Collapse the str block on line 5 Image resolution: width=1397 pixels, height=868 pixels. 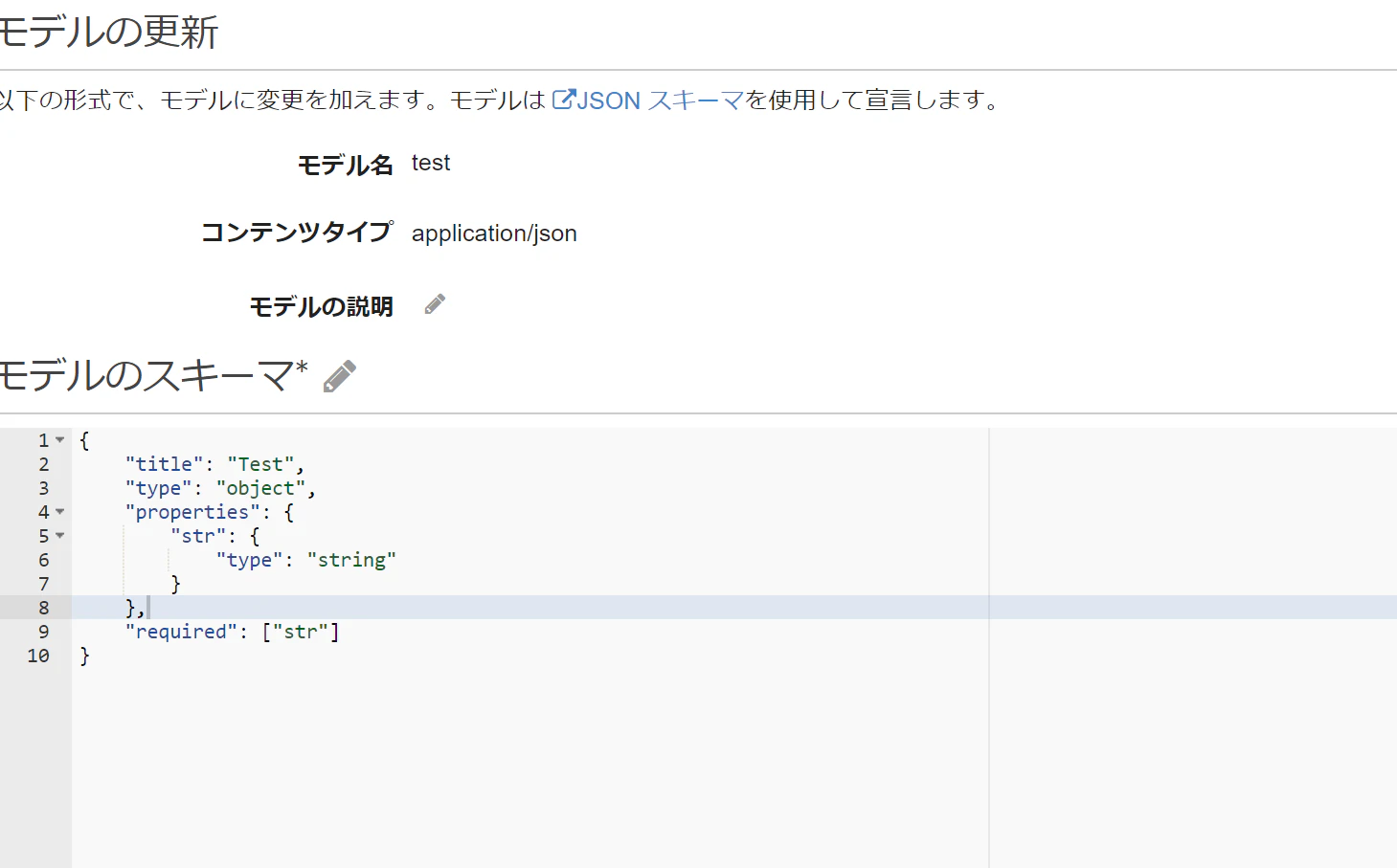point(60,536)
